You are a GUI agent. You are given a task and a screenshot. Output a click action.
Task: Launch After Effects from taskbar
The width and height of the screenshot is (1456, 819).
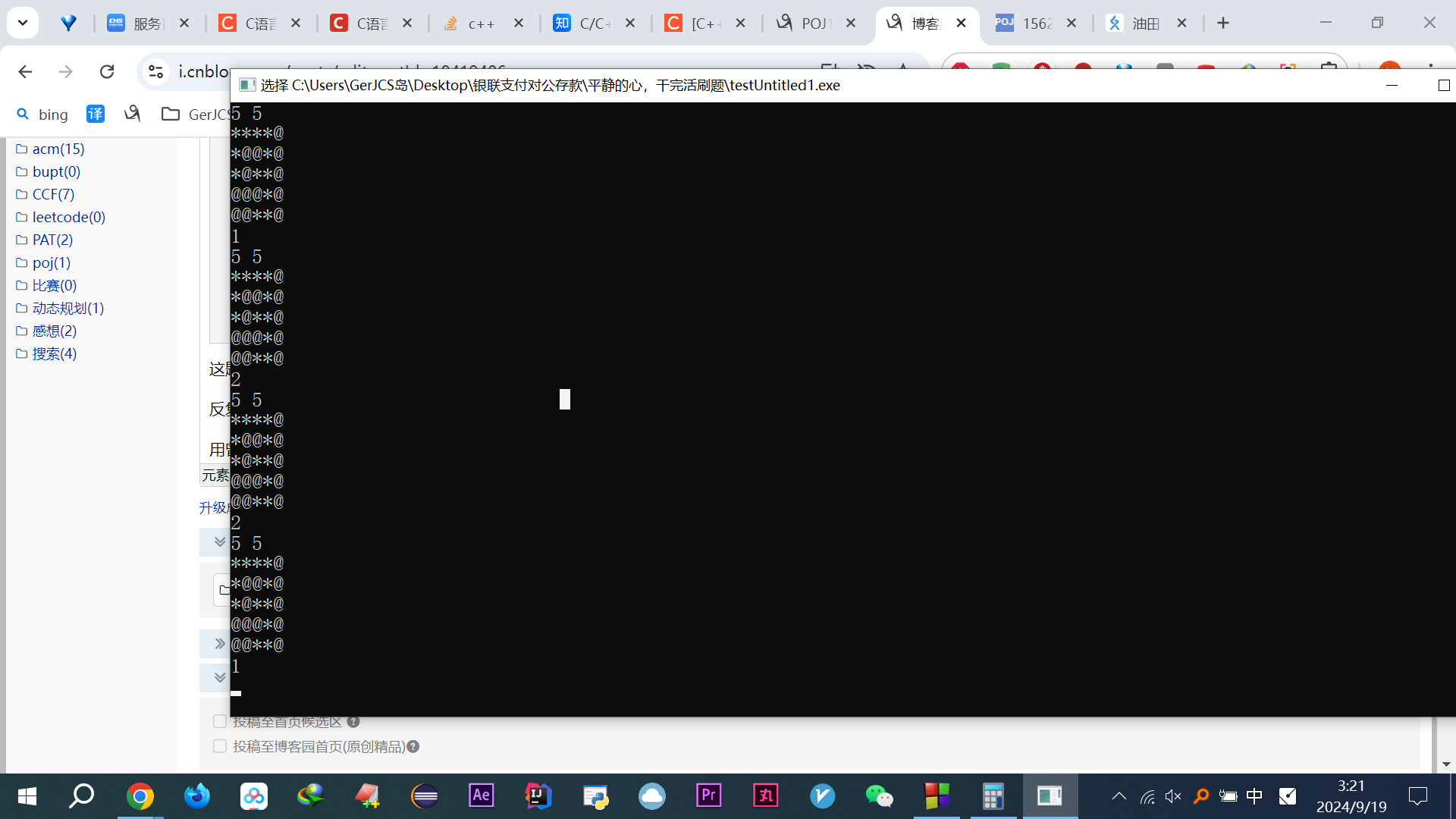[x=482, y=795]
